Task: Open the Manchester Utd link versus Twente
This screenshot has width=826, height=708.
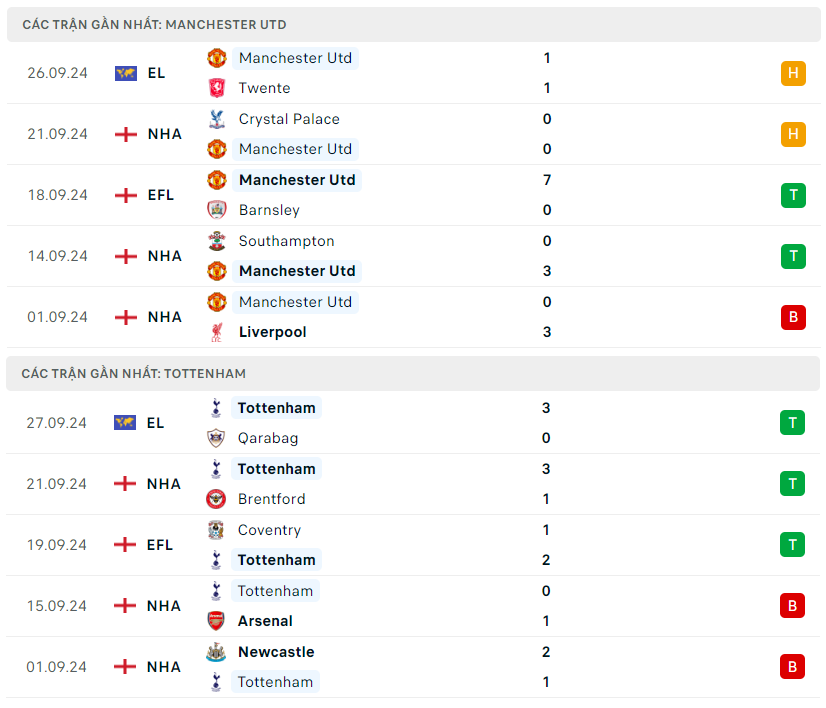Action: (295, 58)
